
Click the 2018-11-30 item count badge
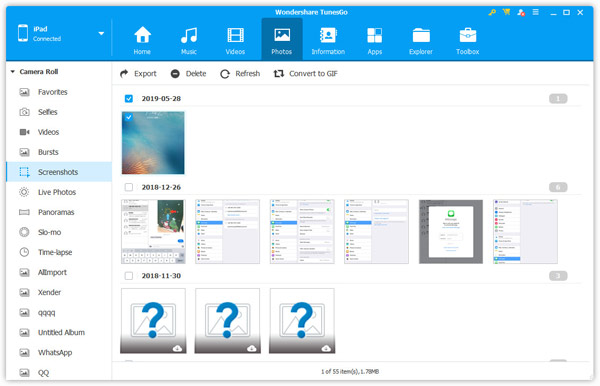click(558, 276)
